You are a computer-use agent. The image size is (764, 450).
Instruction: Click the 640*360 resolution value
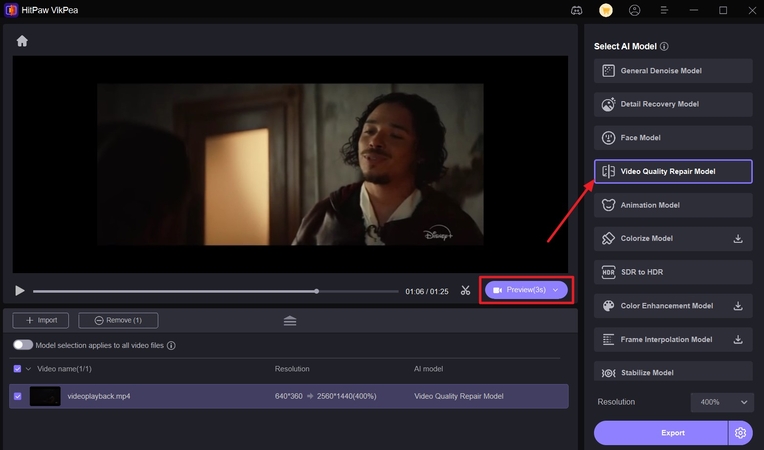pos(288,396)
